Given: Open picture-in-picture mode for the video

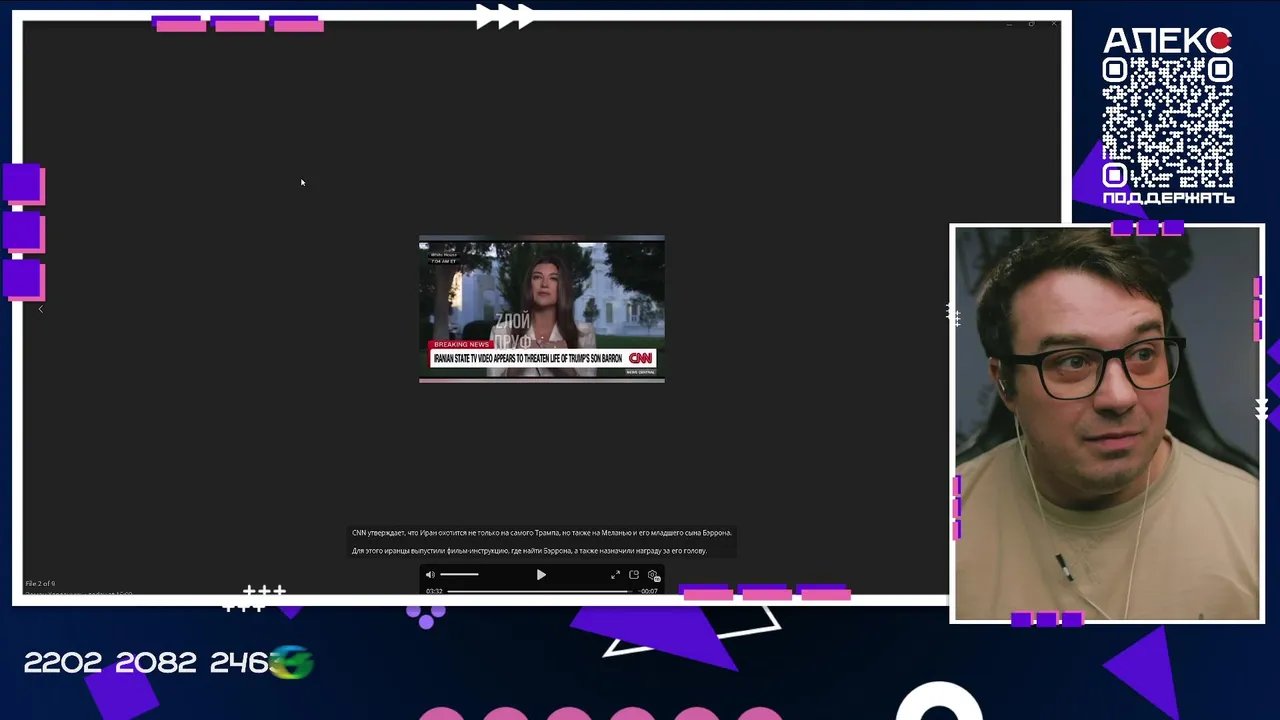Looking at the screenshot, I should (x=634, y=575).
